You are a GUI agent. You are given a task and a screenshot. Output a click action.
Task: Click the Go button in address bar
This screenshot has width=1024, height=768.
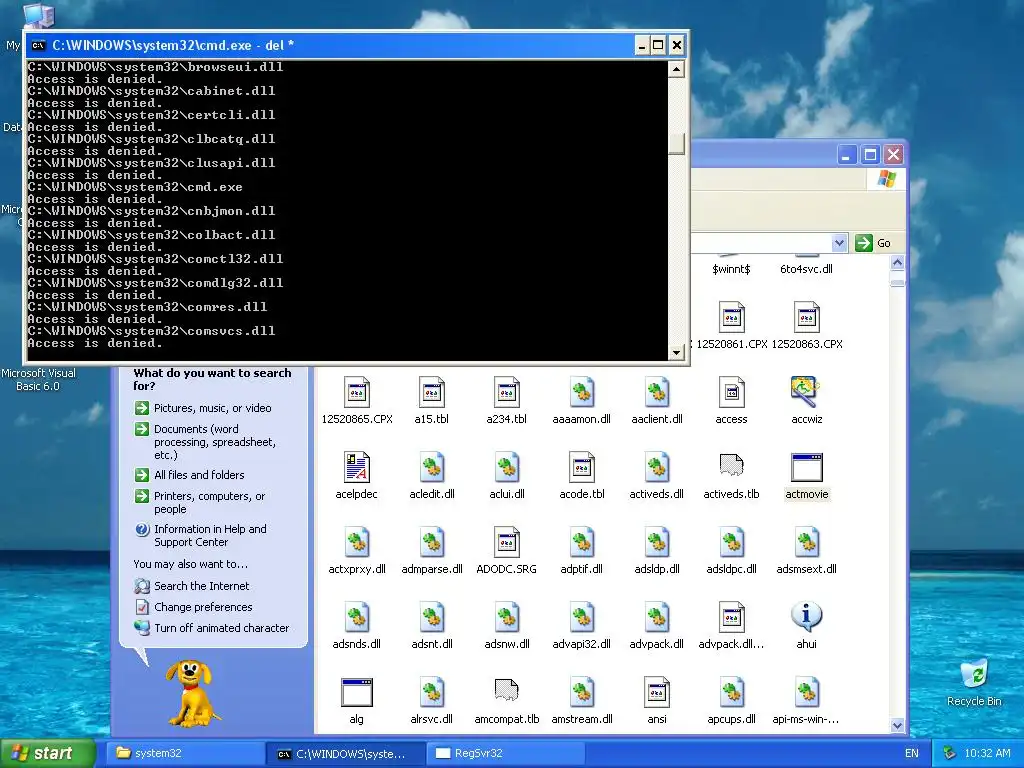(873, 243)
